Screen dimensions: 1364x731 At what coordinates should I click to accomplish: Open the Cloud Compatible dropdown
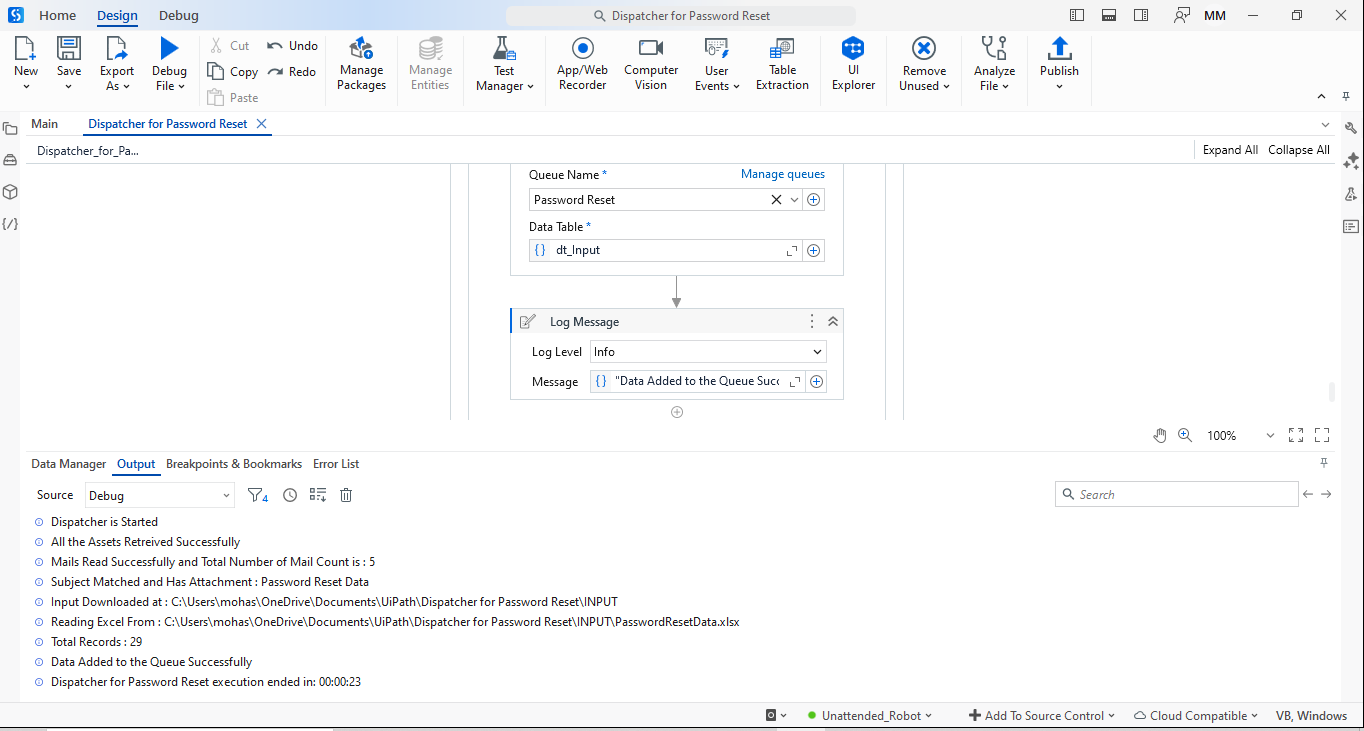[x=1197, y=715]
